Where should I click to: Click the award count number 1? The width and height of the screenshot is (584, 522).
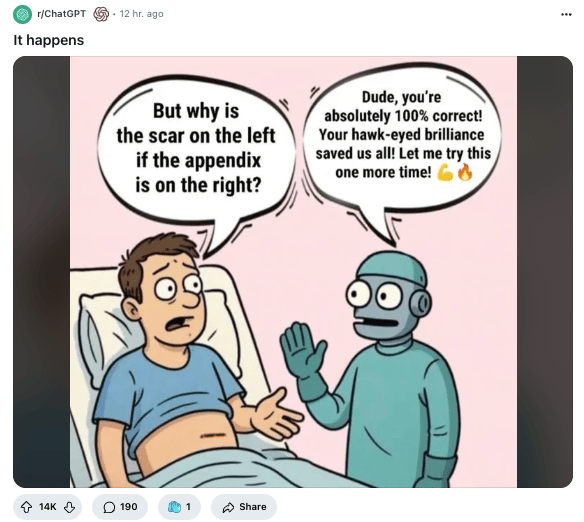coord(188,507)
